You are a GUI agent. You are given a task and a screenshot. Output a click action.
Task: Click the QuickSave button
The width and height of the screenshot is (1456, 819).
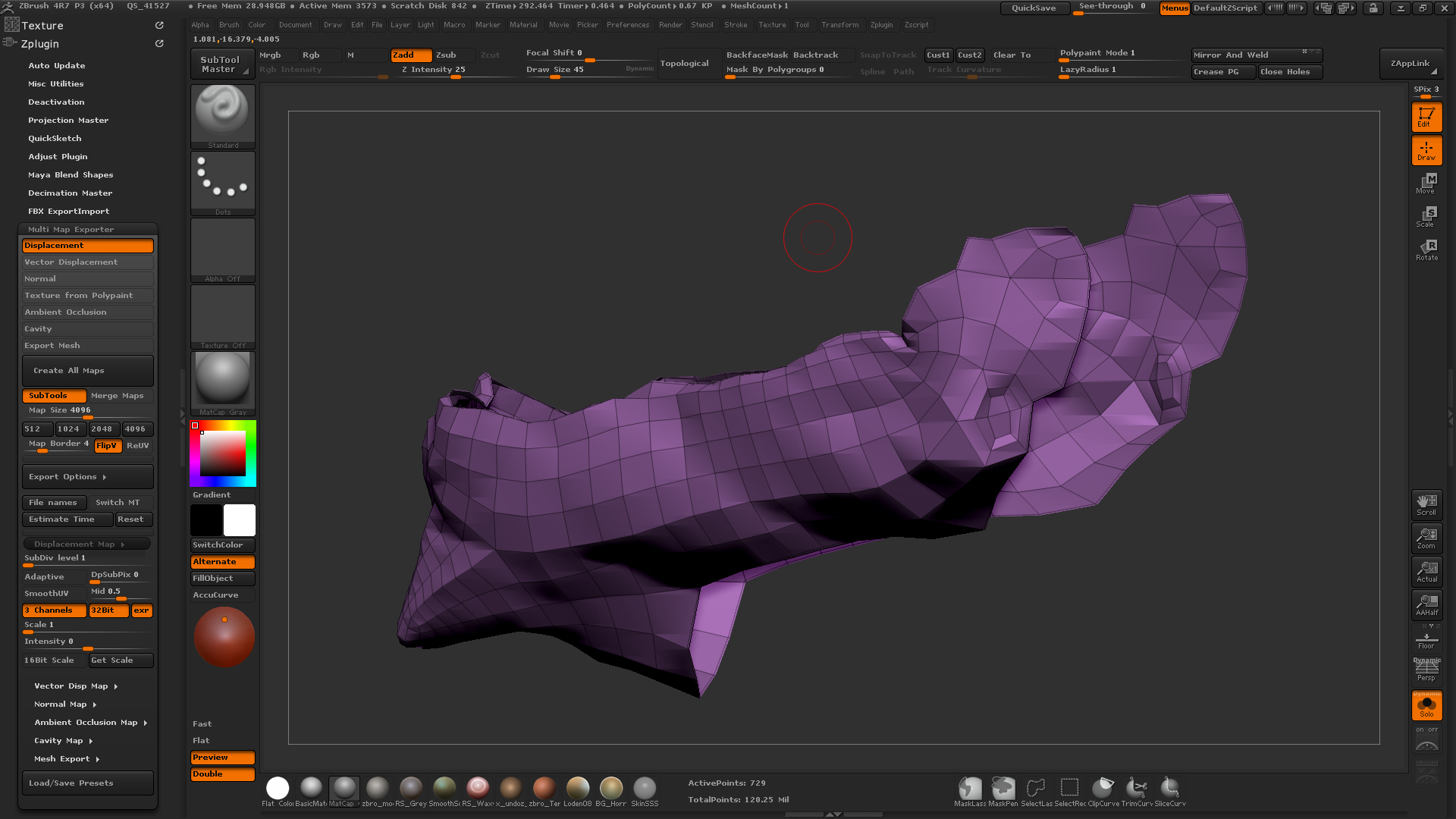(1034, 8)
